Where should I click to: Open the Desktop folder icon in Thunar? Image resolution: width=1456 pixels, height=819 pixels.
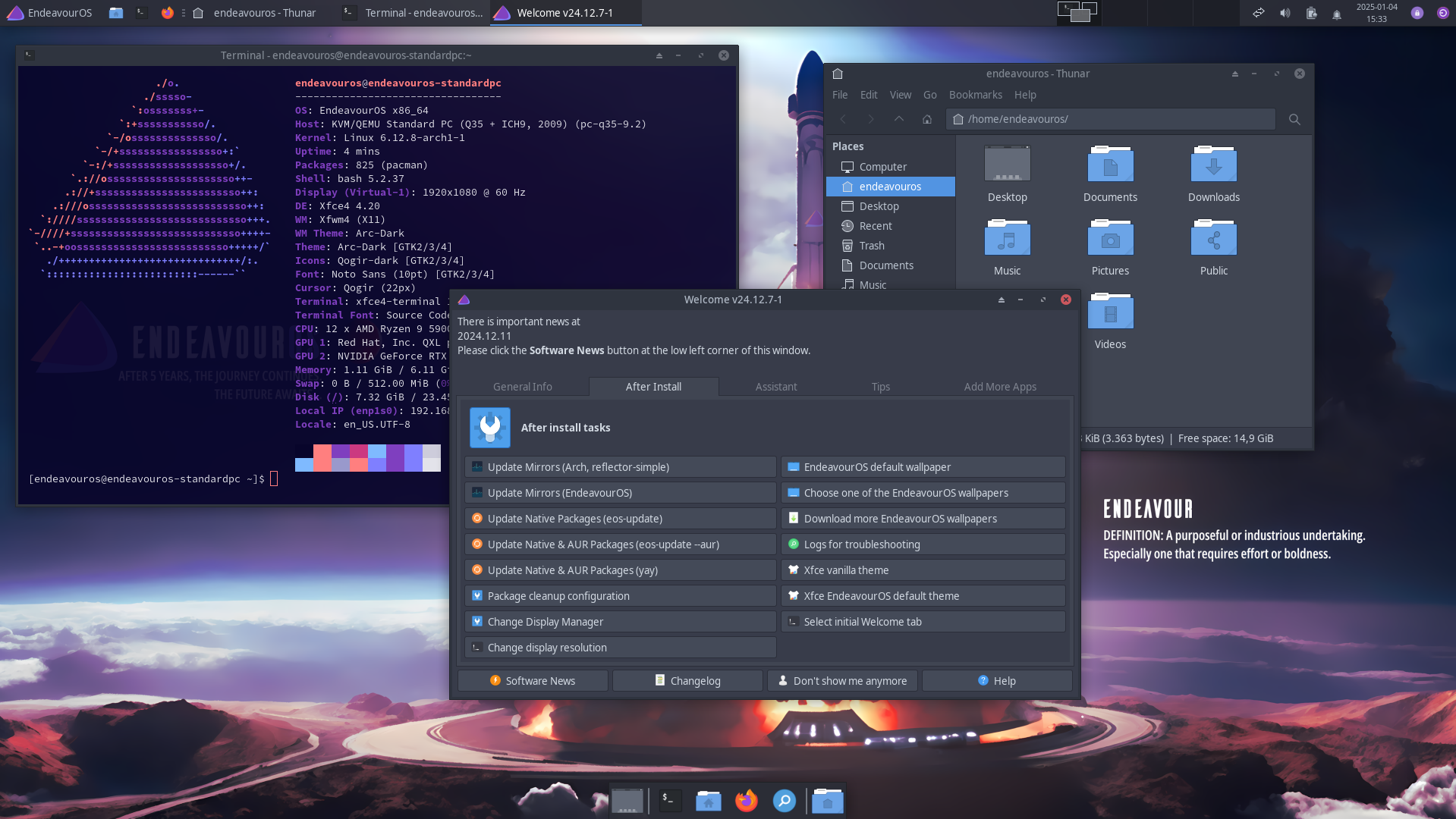1007,165
